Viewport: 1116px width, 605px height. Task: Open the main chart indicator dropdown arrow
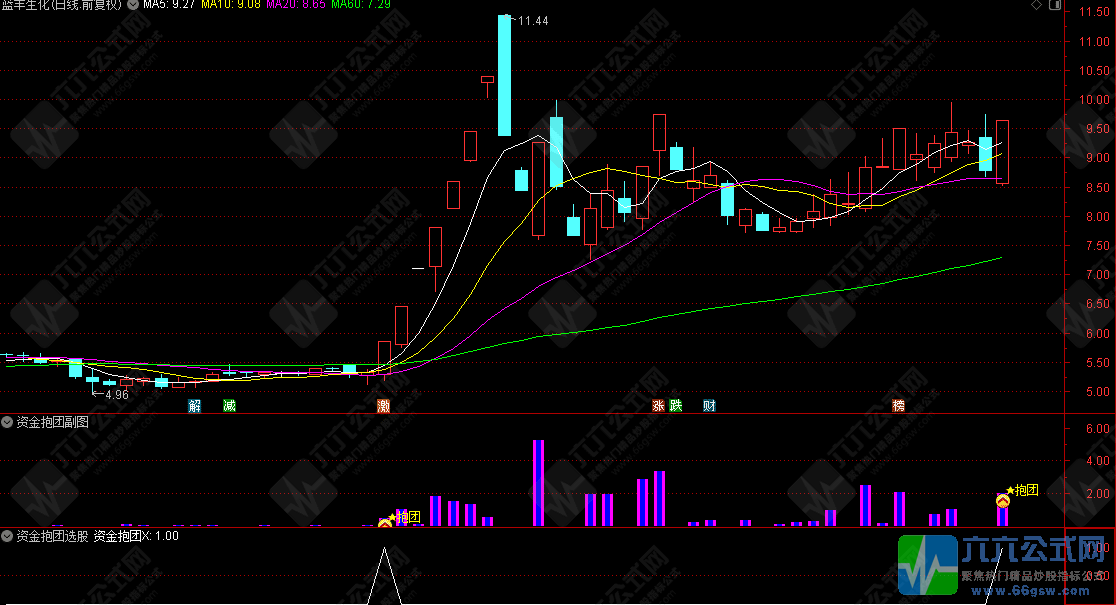point(133,5)
